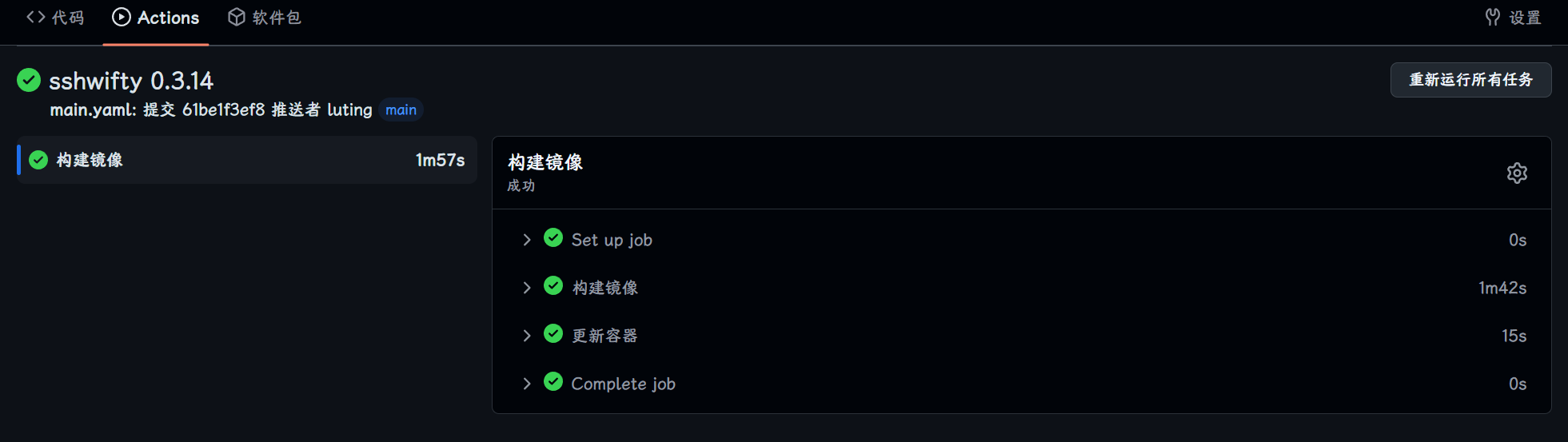
Task: Open the 设置 tab
Action: 1524,18
